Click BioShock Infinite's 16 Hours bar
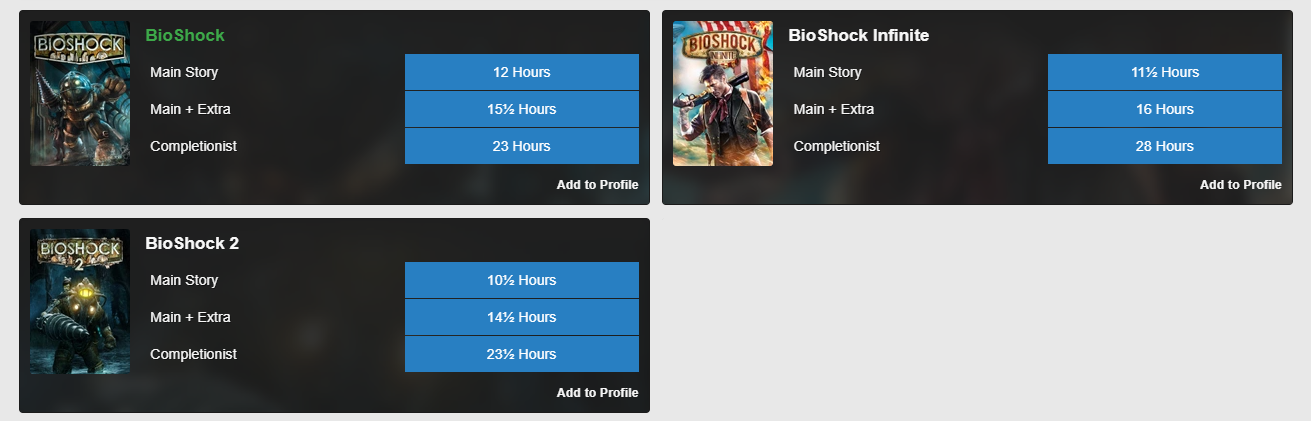This screenshot has width=1311, height=421. [x=1165, y=109]
